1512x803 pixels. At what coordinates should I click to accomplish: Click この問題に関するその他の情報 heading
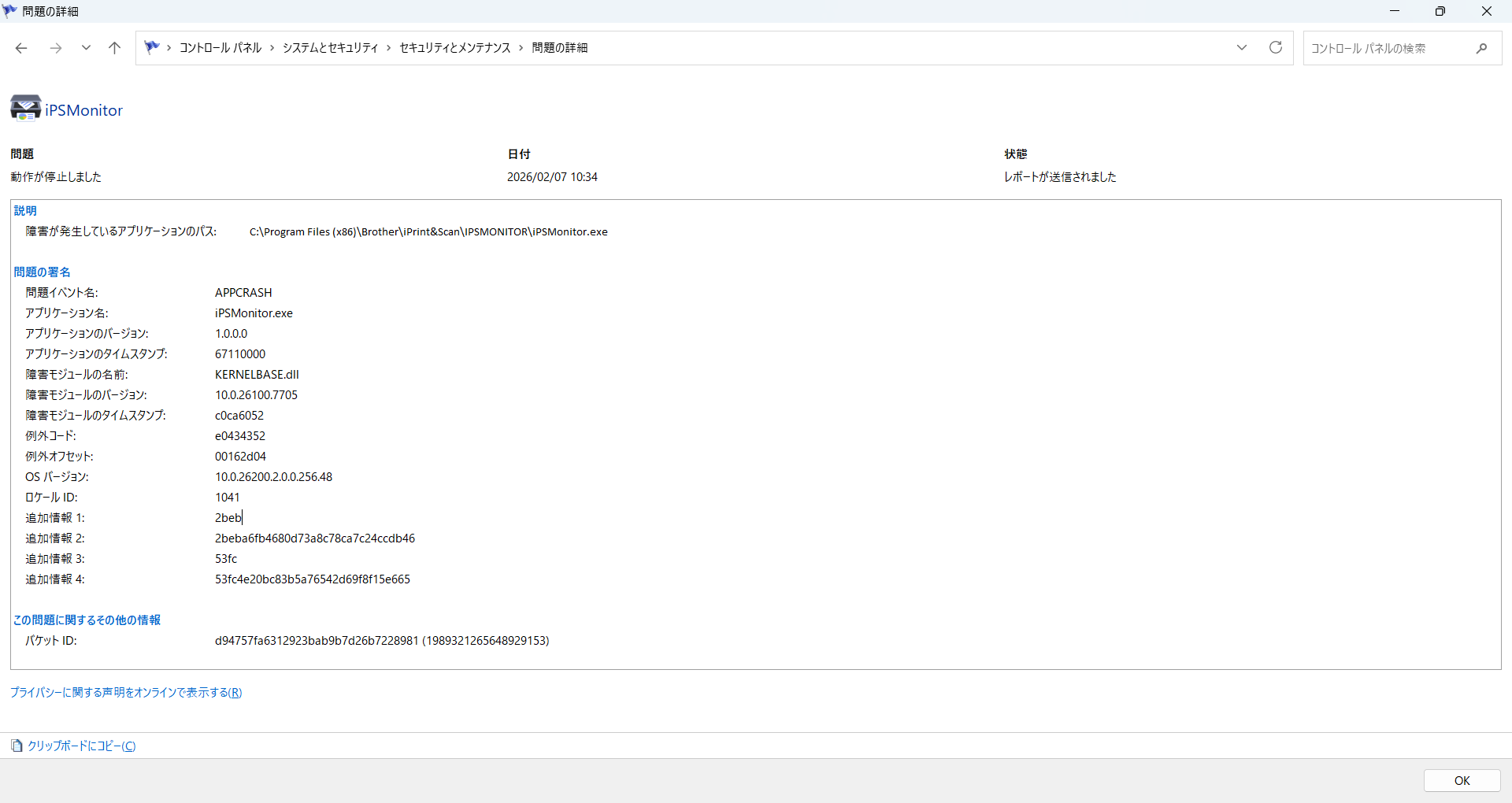coord(87,620)
